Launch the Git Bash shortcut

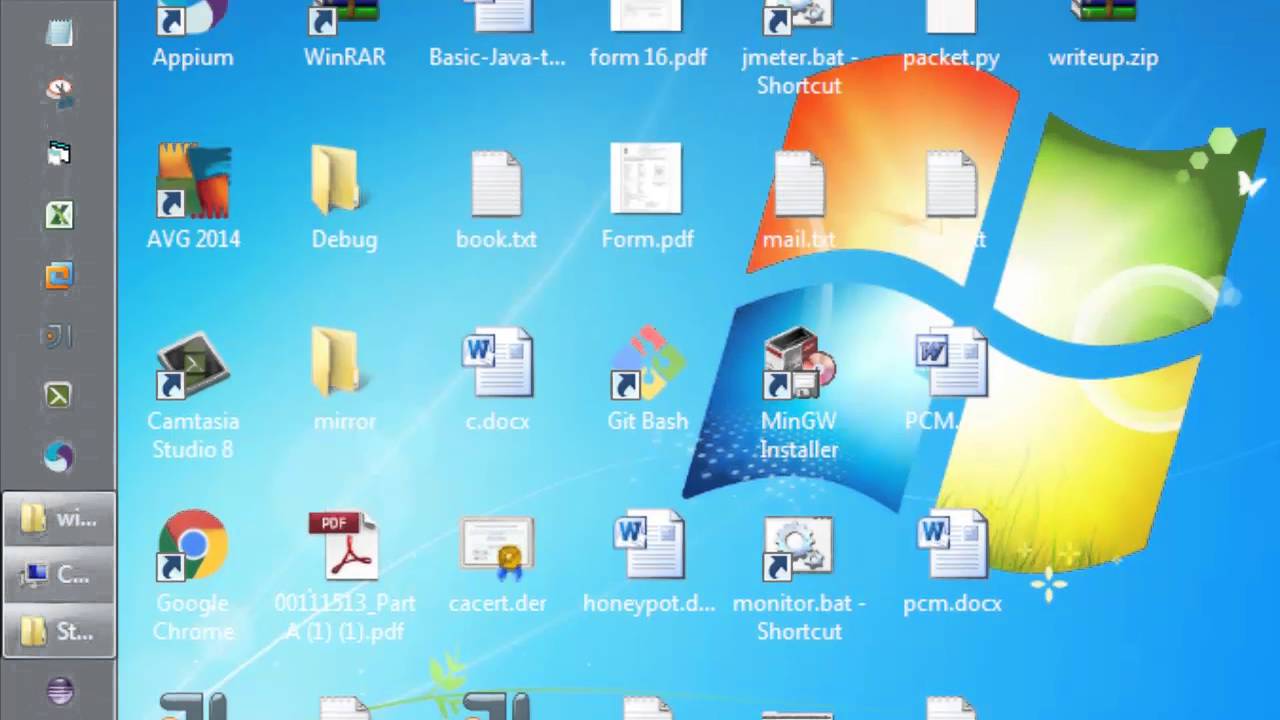[x=648, y=380]
